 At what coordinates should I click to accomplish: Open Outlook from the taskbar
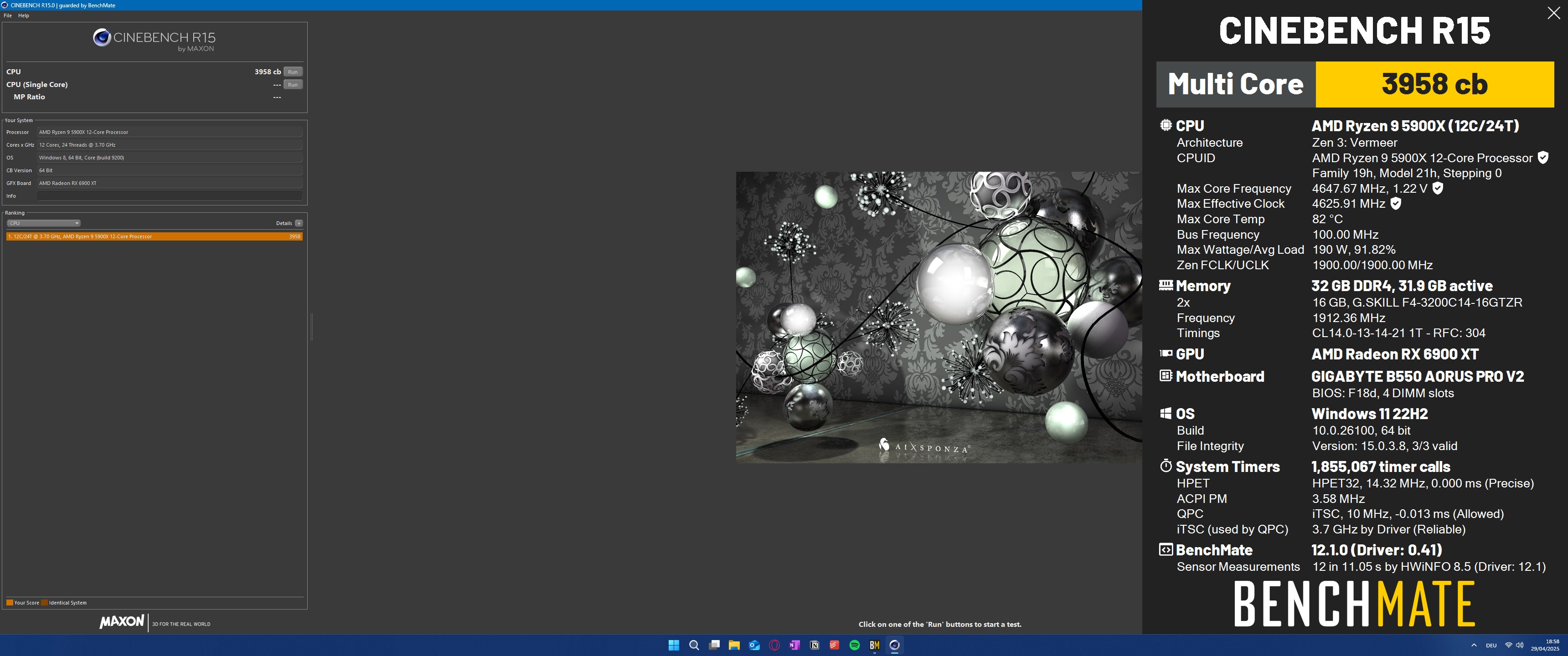[x=754, y=645]
